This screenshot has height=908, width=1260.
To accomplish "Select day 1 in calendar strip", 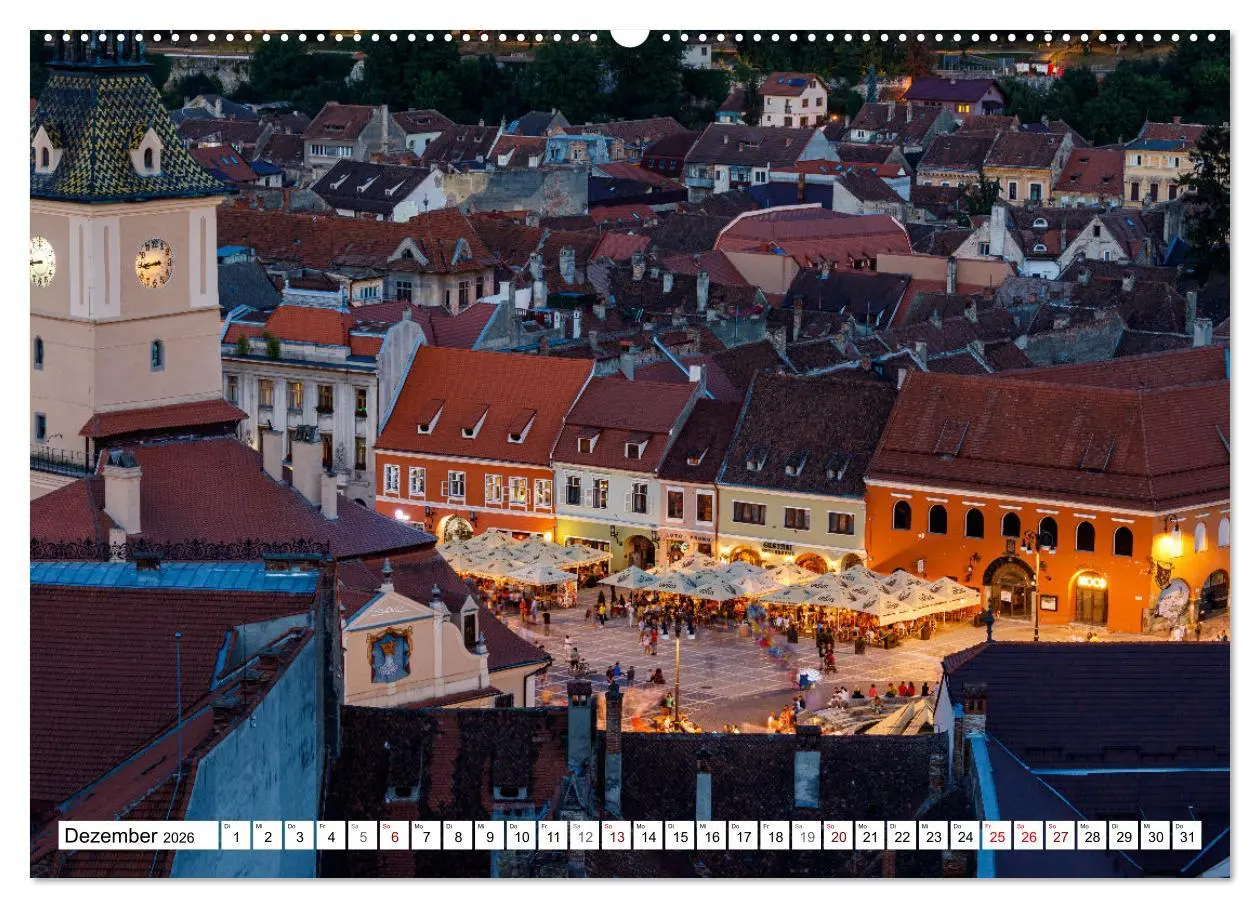I will pyautogui.click(x=235, y=836).
